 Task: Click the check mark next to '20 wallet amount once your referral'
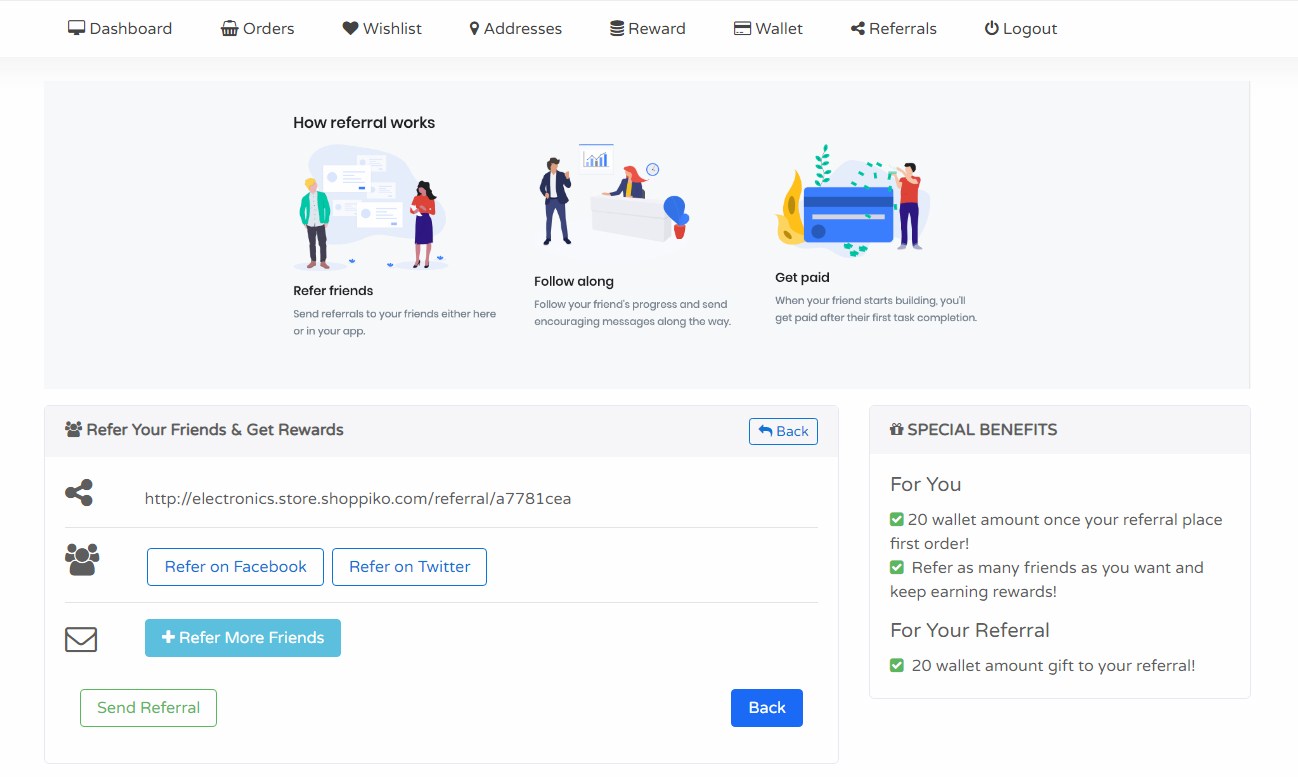pos(897,520)
